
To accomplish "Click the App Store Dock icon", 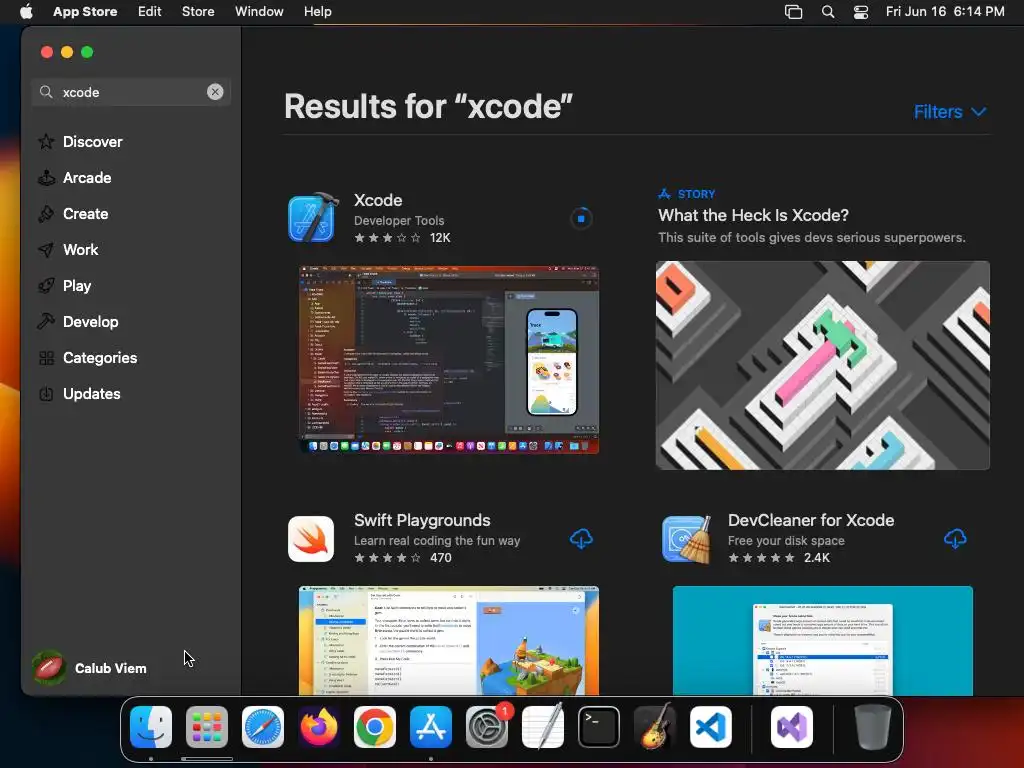I will pos(431,727).
